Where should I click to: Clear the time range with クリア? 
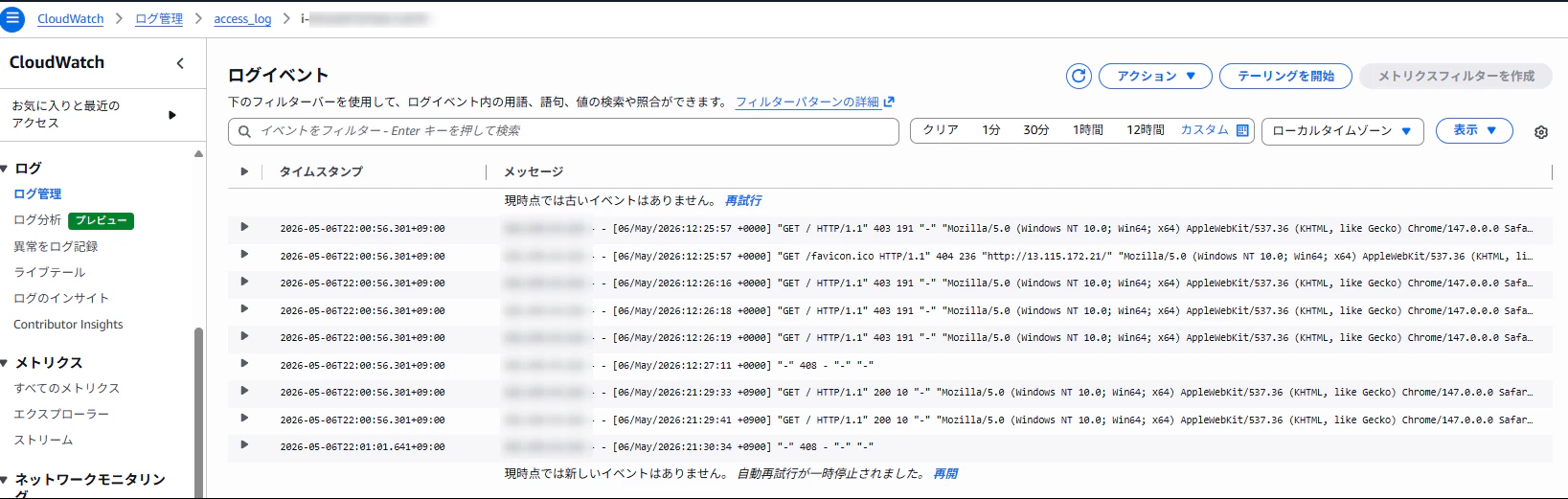(x=941, y=130)
